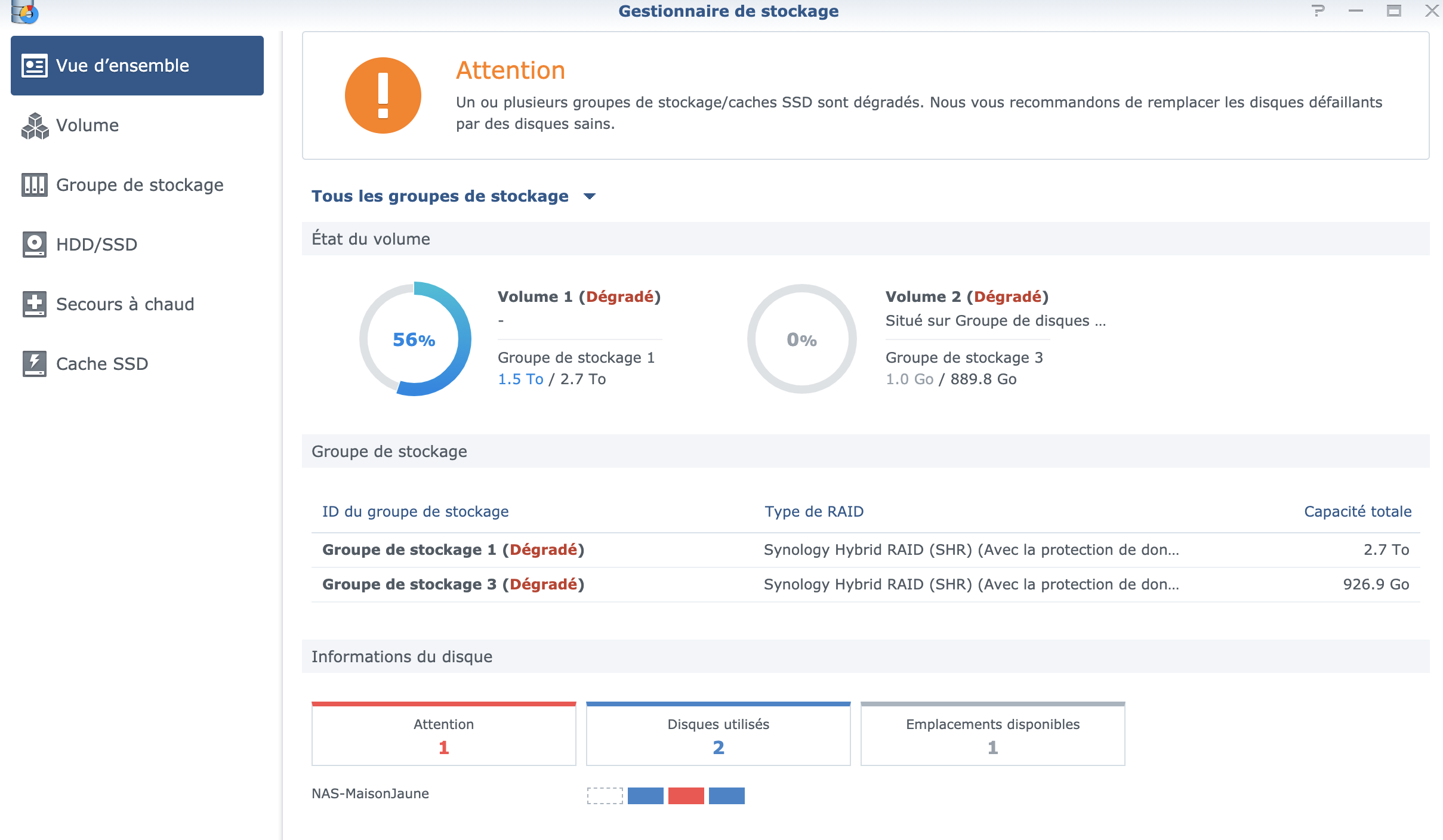Click the dropdown arrow beside storage groups title
The image size is (1443, 840).
590,196
